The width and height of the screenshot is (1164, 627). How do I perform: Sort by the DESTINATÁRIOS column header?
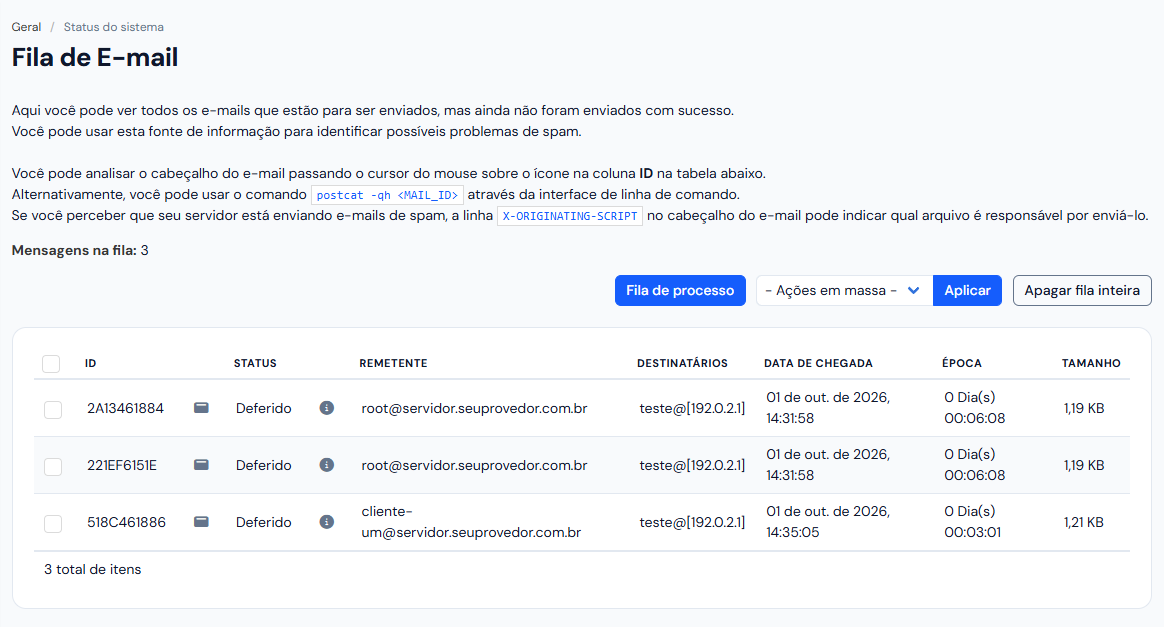pyautogui.click(x=682, y=364)
